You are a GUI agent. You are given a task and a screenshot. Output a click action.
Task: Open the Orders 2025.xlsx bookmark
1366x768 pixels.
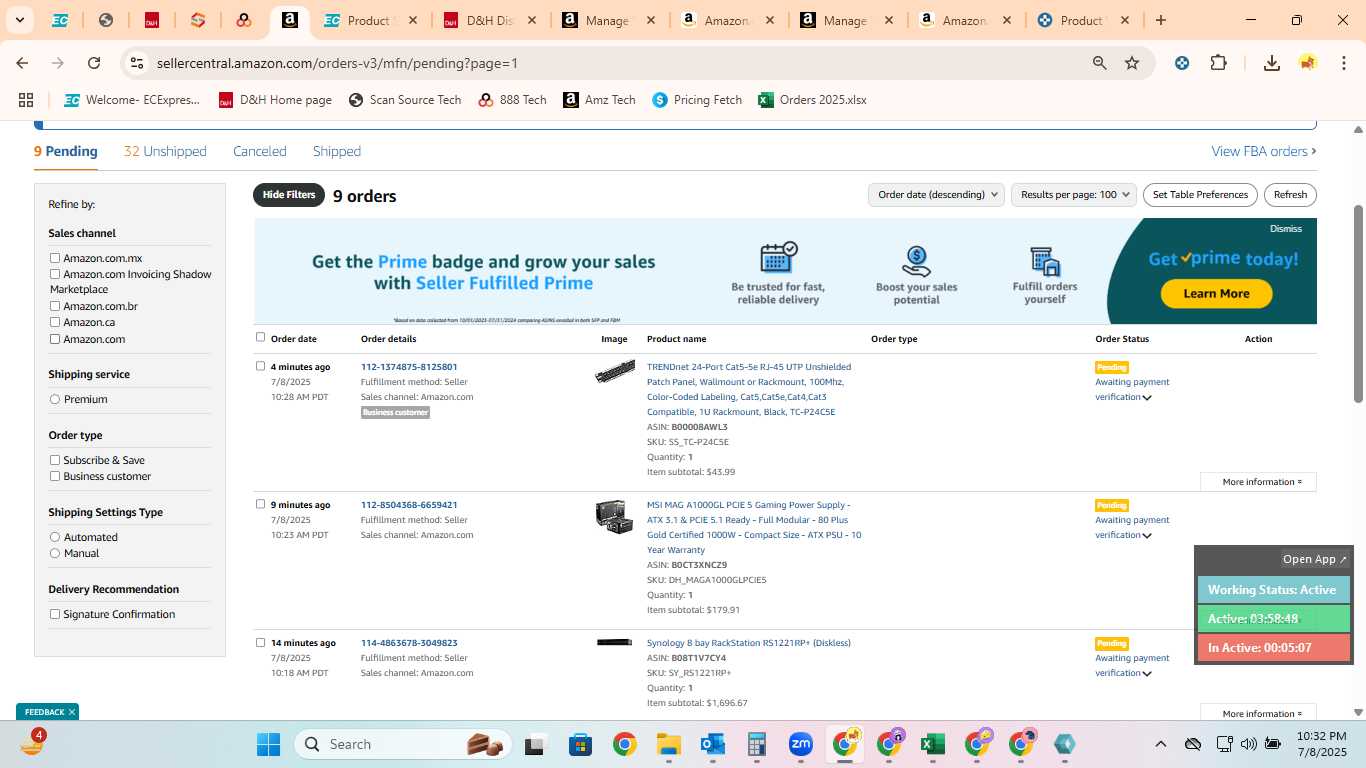click(812, 100)
